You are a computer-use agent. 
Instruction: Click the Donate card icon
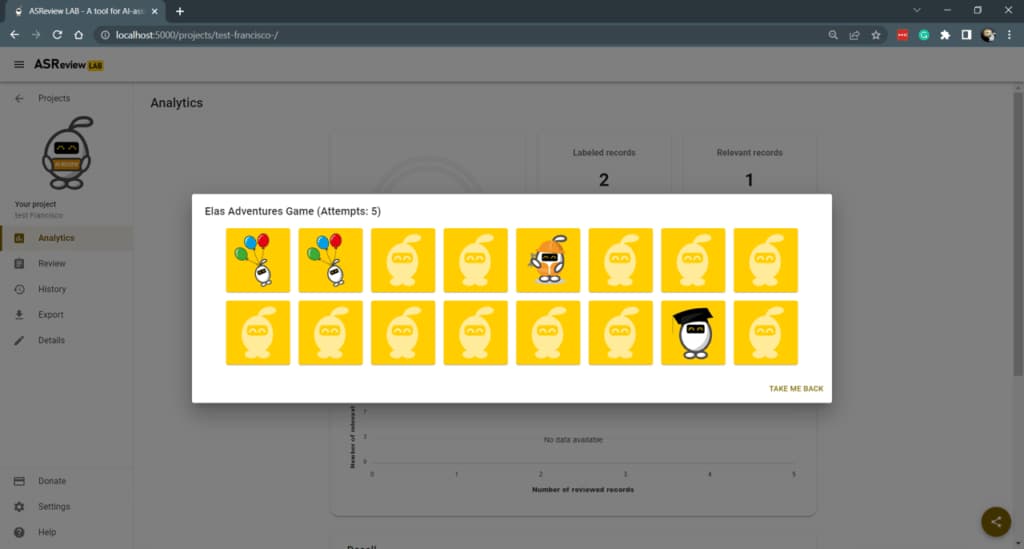click(x=19, y=481)
